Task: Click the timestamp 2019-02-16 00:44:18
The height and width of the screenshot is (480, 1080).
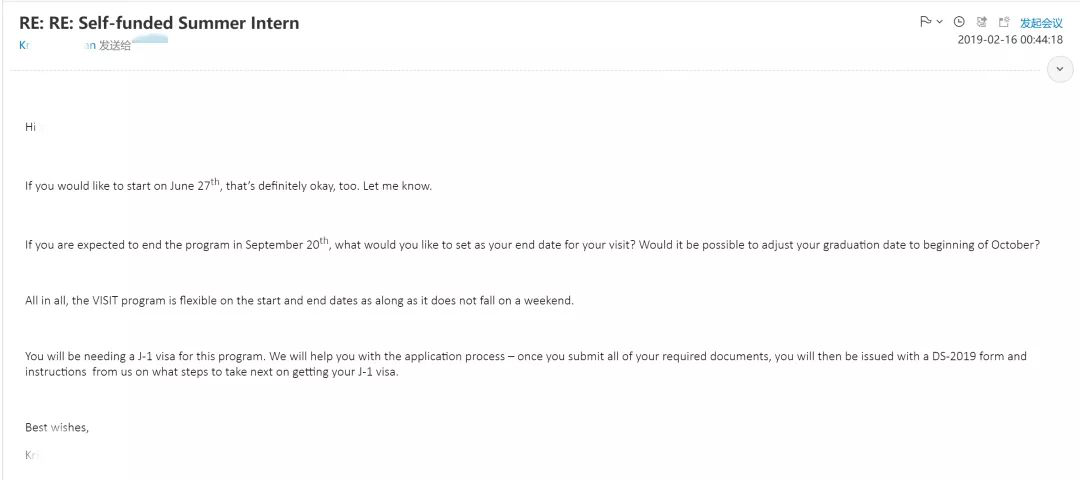Action: 1010,40
